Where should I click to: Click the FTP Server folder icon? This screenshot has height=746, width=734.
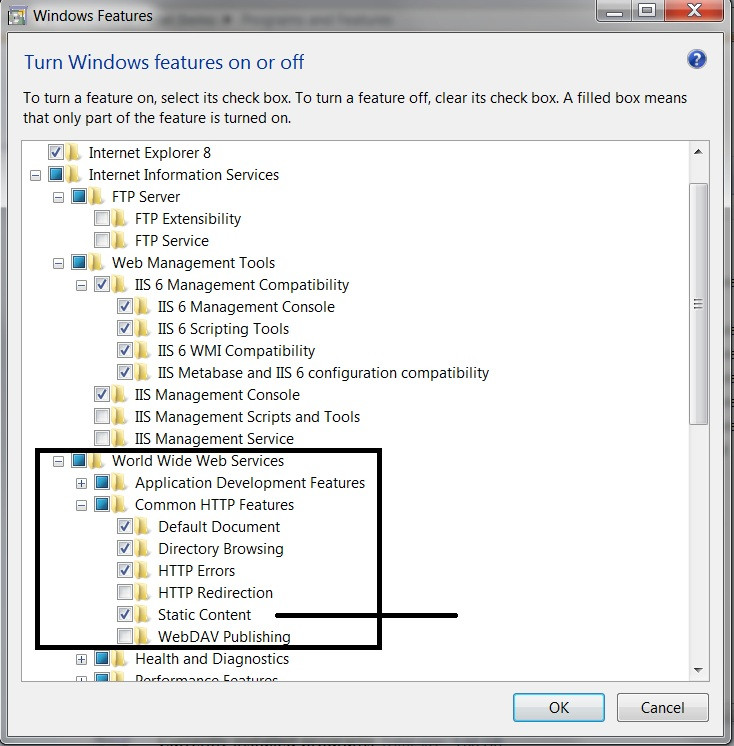click(x=97, y=196)
